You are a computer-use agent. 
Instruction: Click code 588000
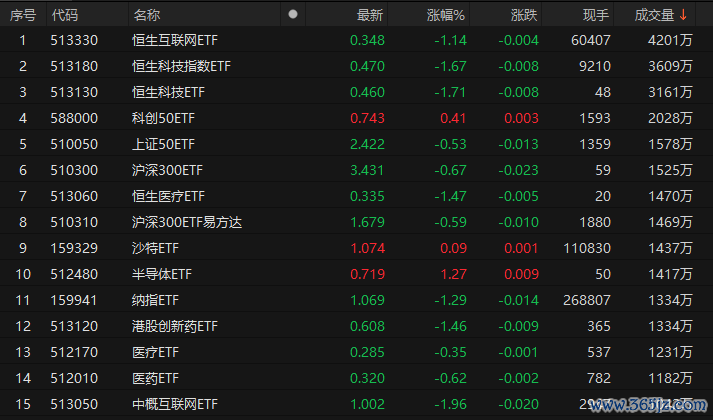point(74,118)
